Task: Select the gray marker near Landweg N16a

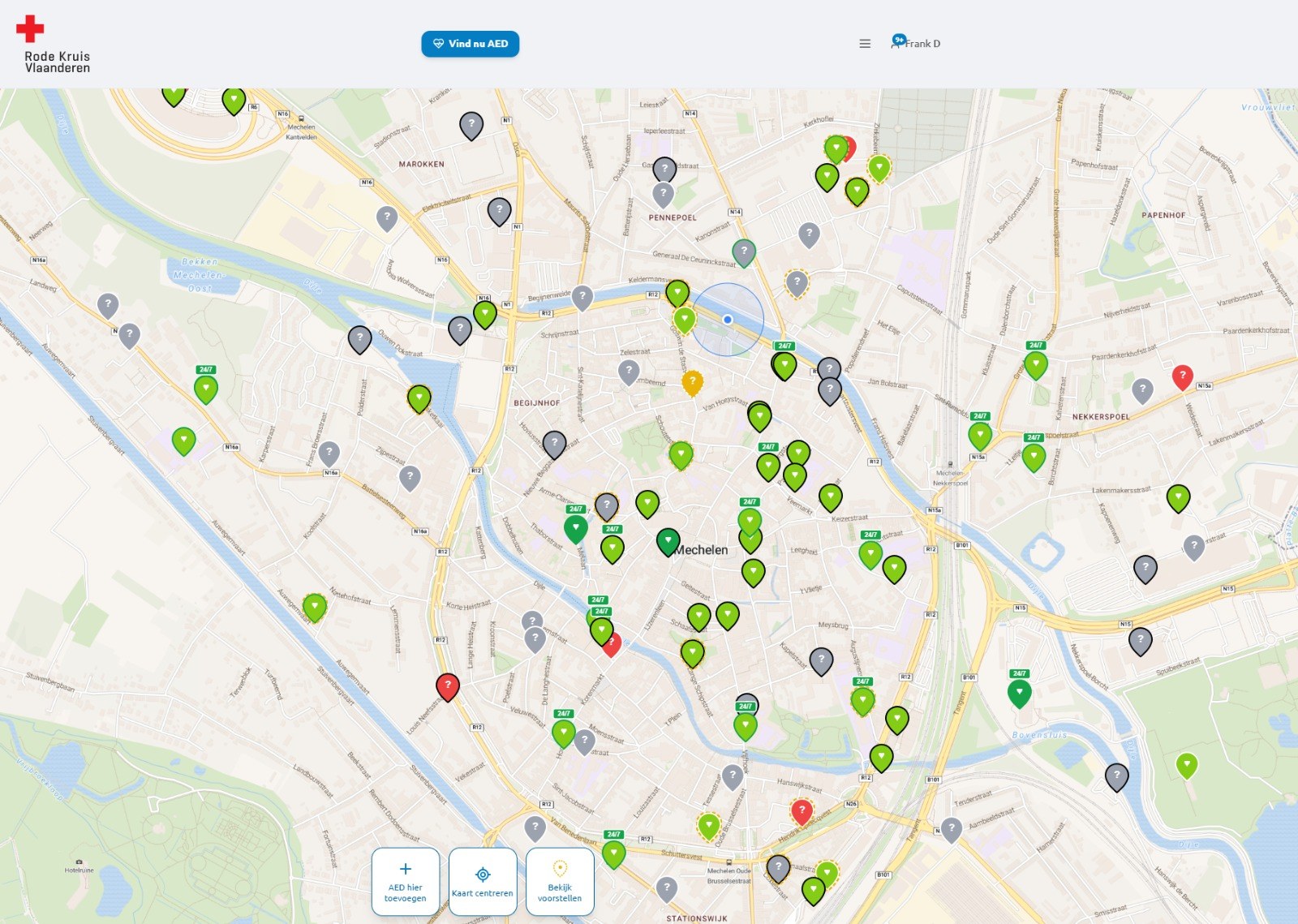Action: 108,306
